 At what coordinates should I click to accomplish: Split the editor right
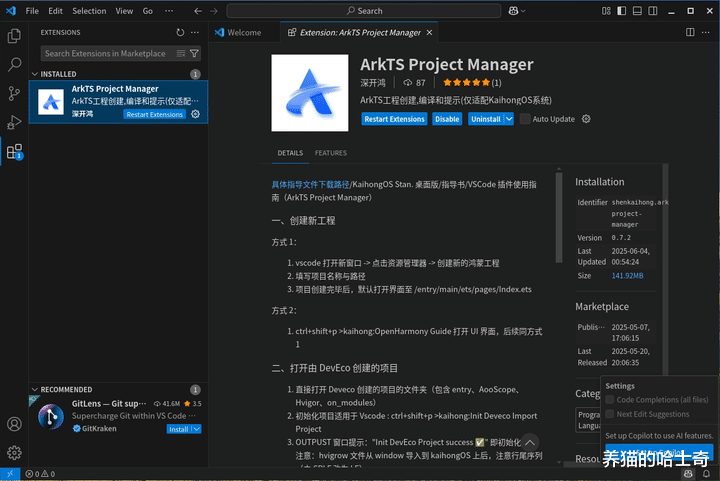pyautogui.click(x=690, y=32)
